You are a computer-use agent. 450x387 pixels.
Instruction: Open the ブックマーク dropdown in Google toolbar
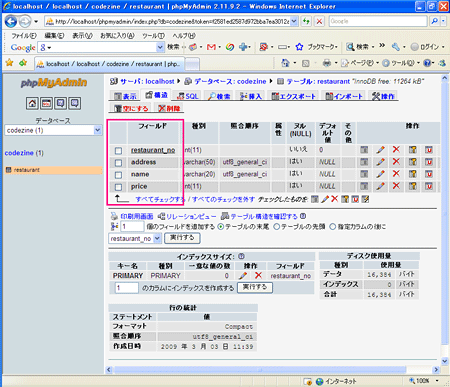click(322, 47)
